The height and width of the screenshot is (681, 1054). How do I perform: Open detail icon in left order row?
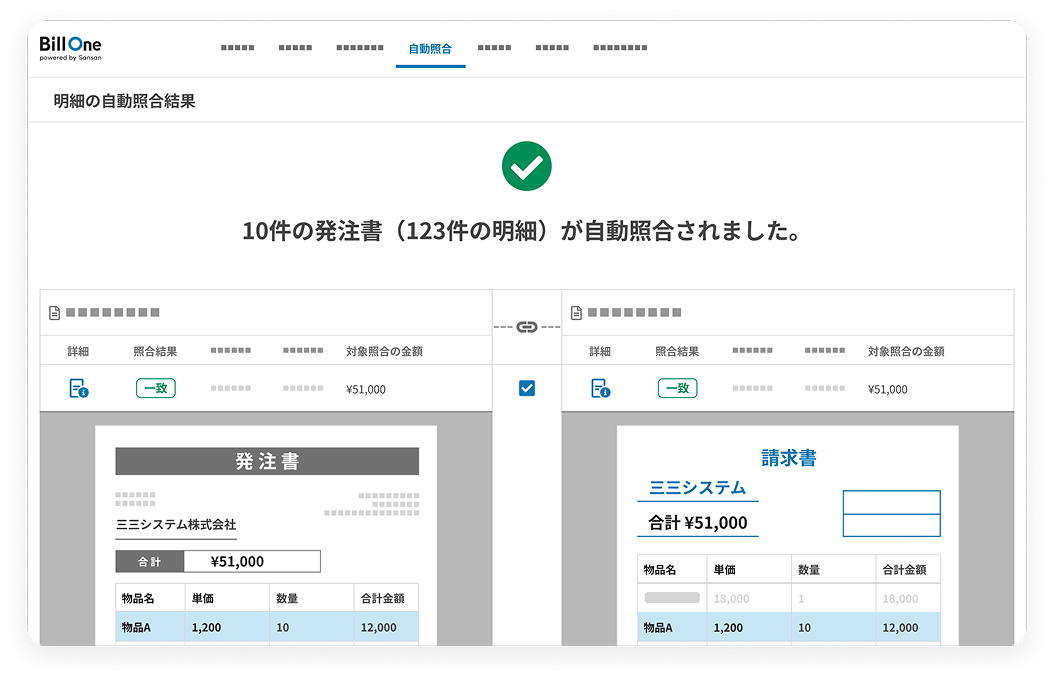[x=79, y=389]
